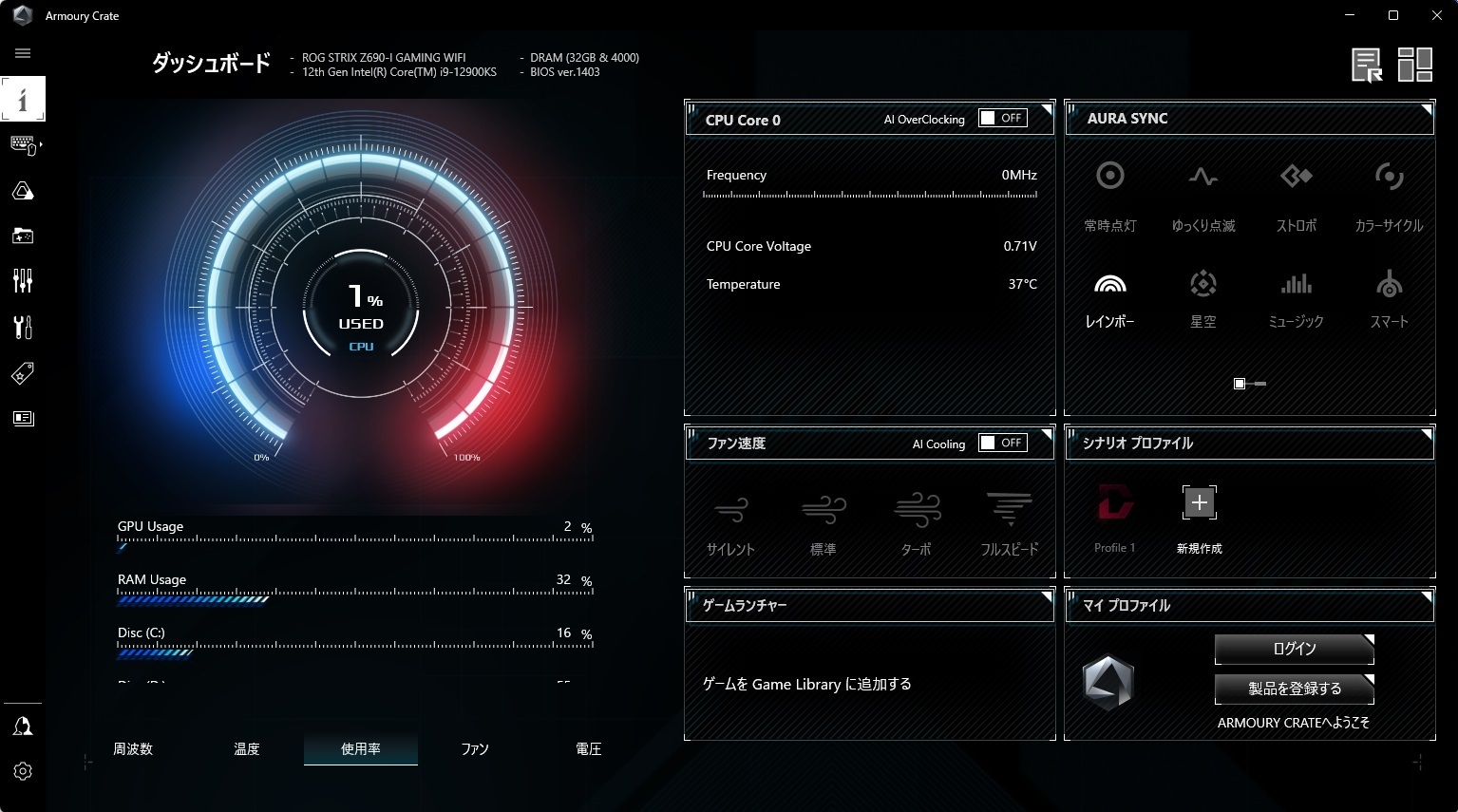Click the DRAM (32GB & 4000) text

pos(584,57)
